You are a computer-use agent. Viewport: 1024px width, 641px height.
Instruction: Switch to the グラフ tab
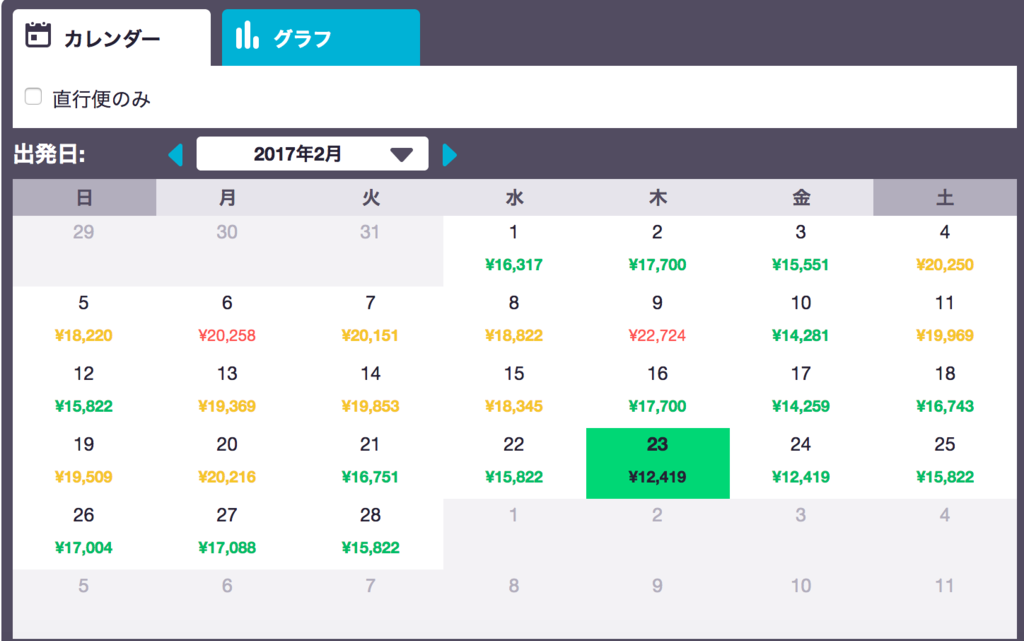(321, 38)
